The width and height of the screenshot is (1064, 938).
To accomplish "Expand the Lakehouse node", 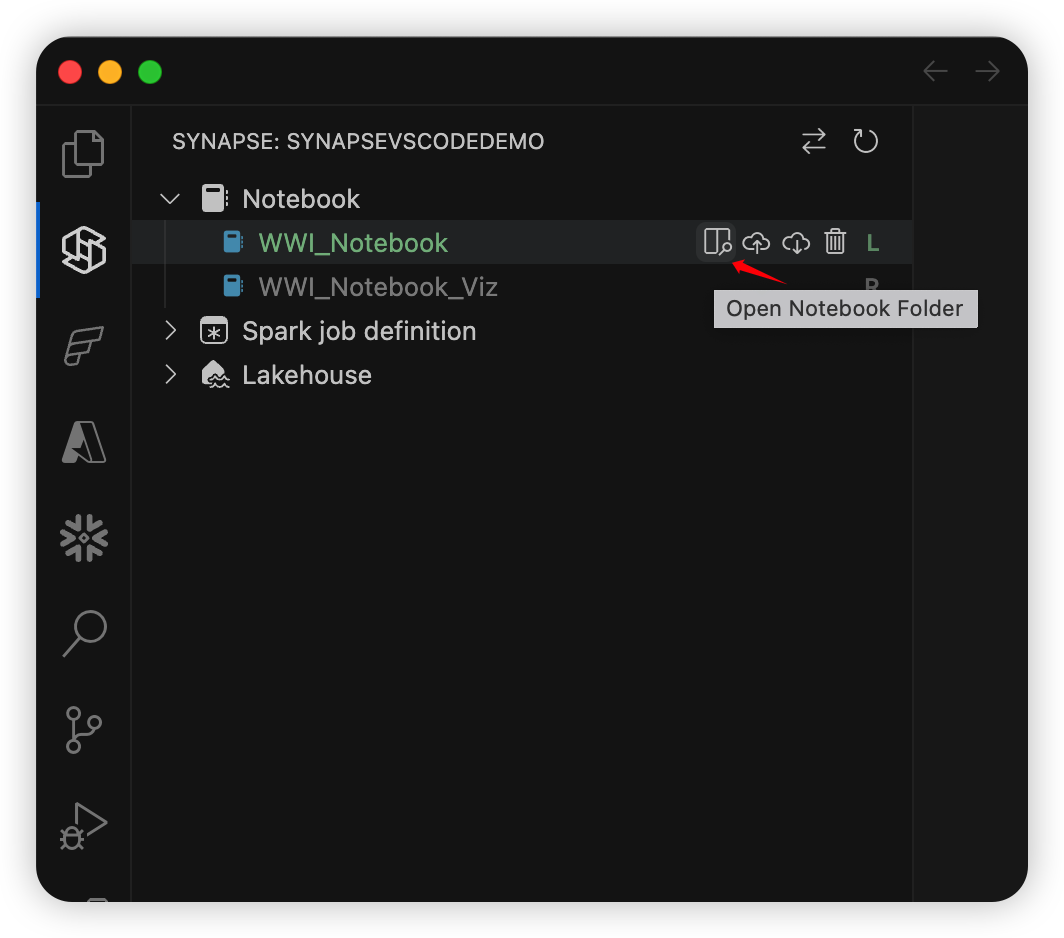I will point(170,375).
